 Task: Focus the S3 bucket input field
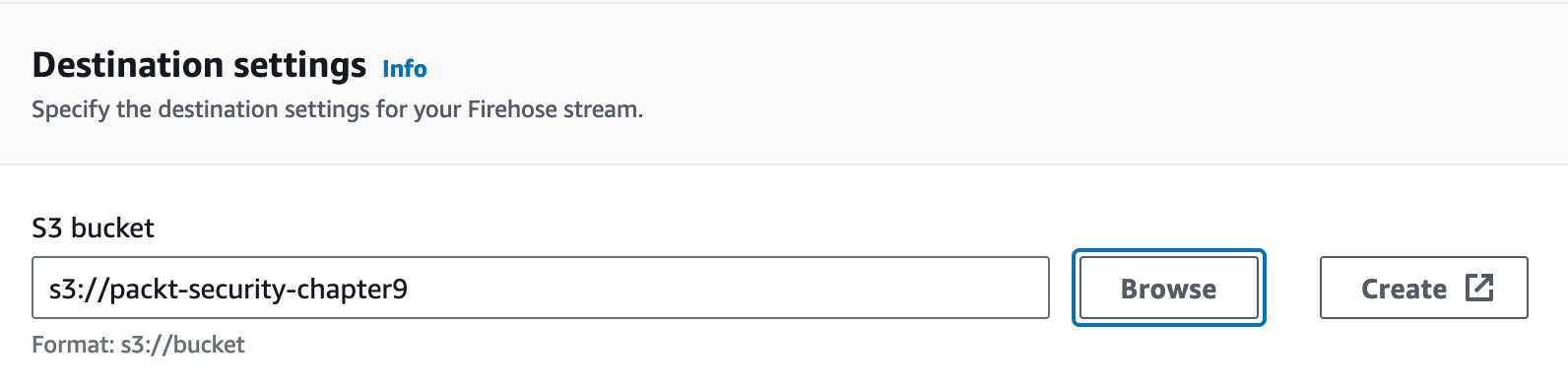(541, 288)
